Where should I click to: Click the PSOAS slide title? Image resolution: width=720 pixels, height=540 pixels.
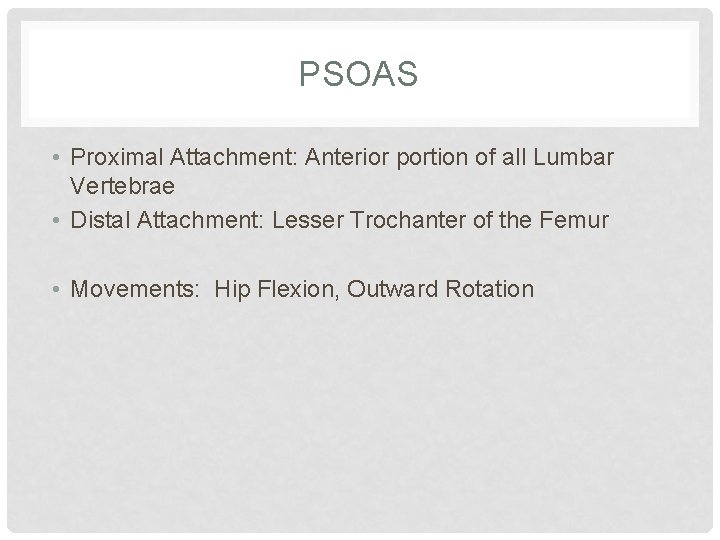point(358,73)
